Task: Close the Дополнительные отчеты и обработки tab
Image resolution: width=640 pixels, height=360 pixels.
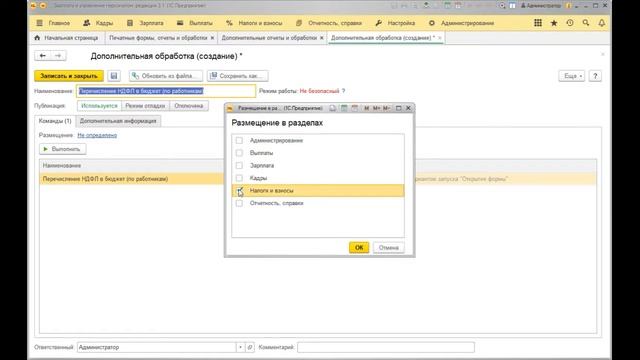Action: pos(322,38)
